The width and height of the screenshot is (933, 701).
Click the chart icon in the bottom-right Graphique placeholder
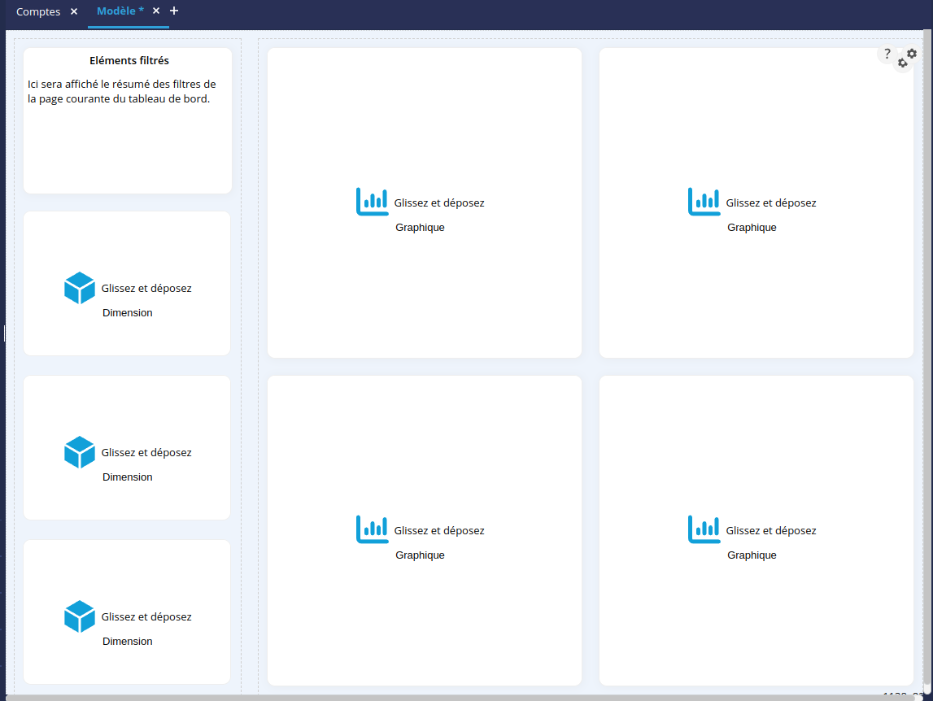(704, 529)
